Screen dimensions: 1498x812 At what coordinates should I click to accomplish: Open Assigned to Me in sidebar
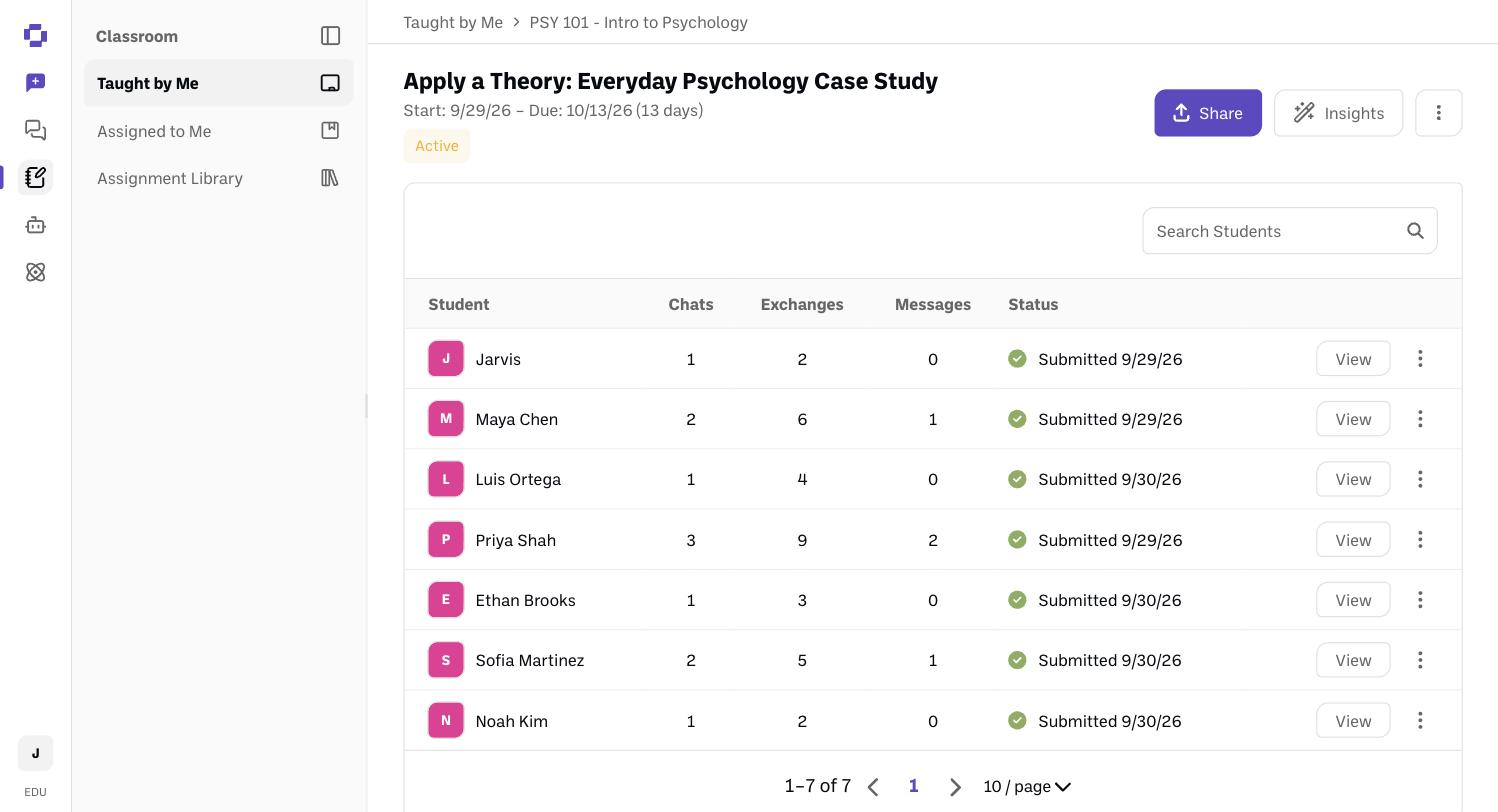pos(218,131)
